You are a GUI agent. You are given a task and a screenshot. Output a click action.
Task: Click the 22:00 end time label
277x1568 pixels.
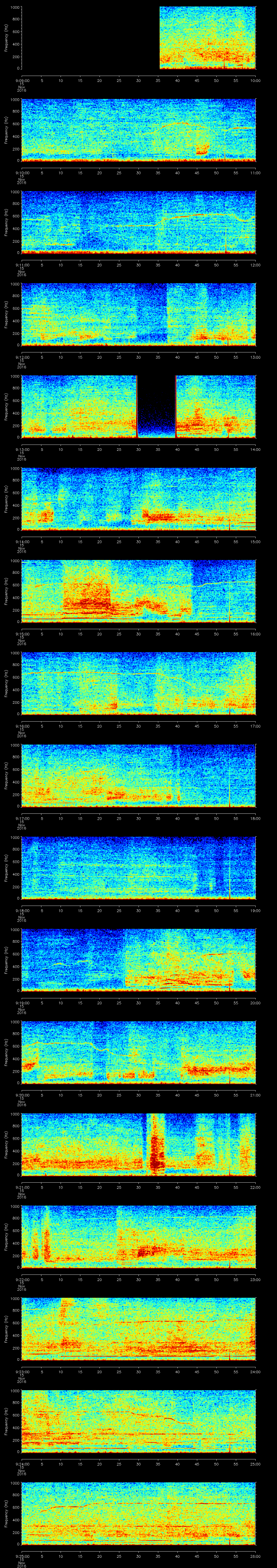255,1187
